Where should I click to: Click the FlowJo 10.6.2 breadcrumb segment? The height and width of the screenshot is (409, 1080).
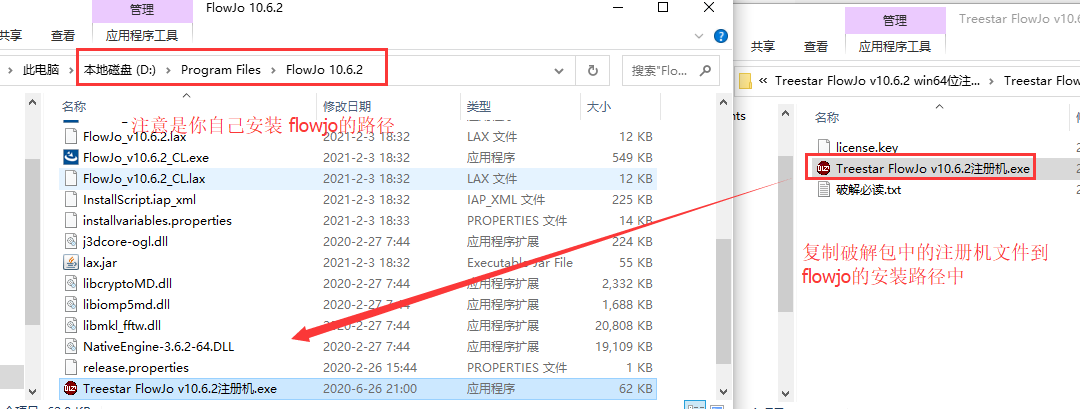[324, 70]
